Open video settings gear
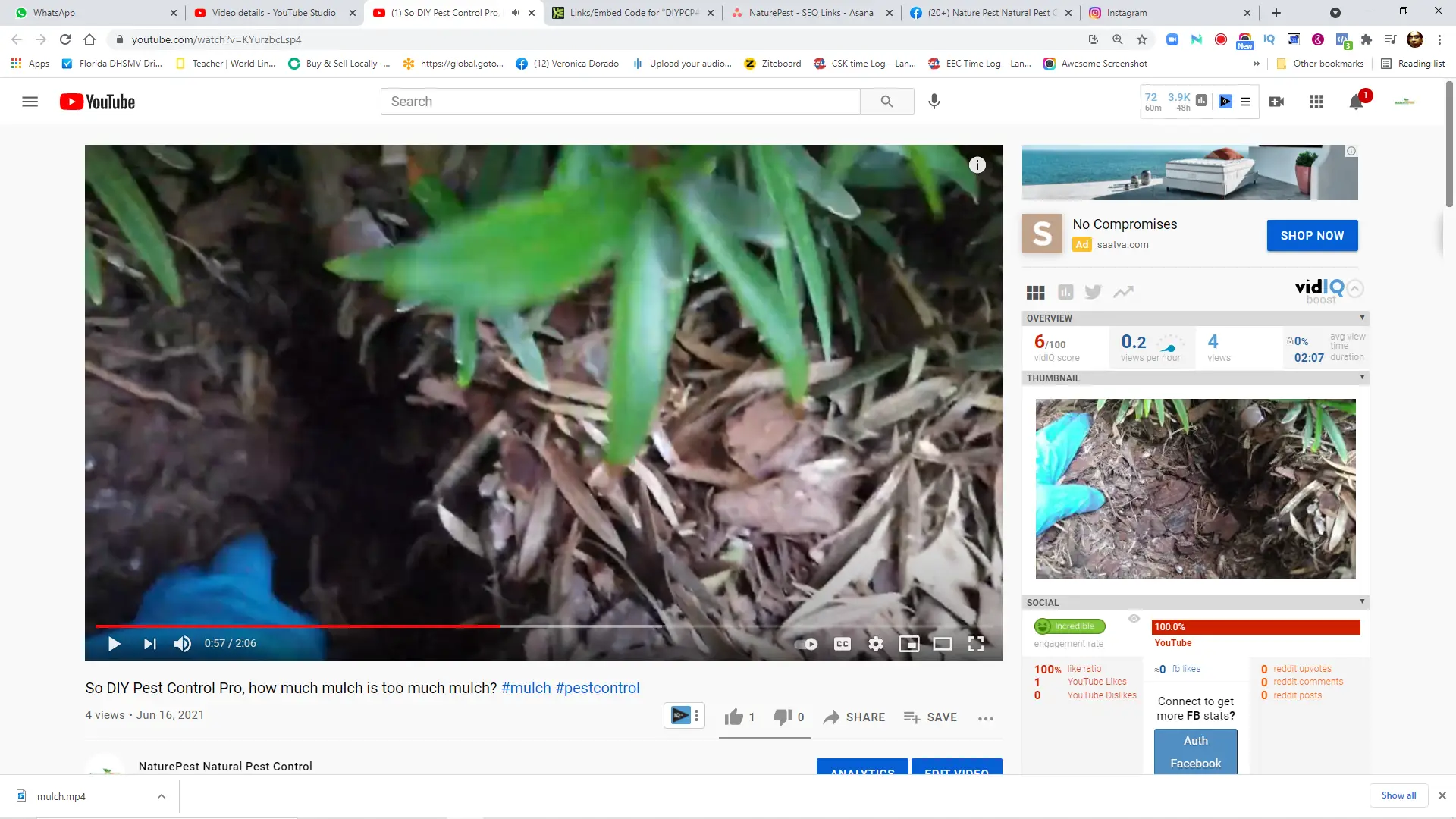Viewport: 1456px width, 819px height. [876, 644]
